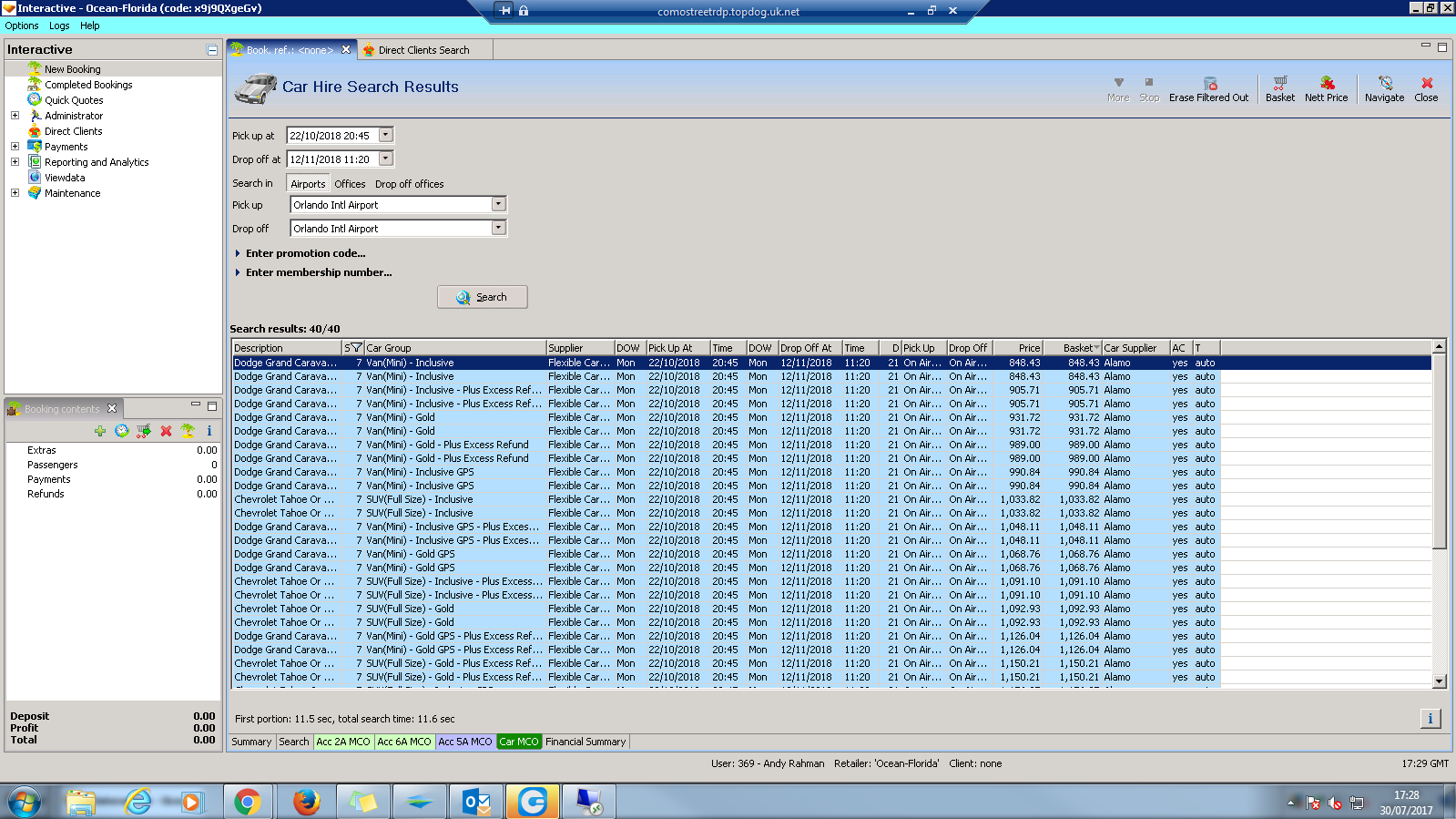This screenshot has width=1456, height=819.
Task: Open Firefox from the taskbar
Action: pyautogui.click(x=306, y=802)
